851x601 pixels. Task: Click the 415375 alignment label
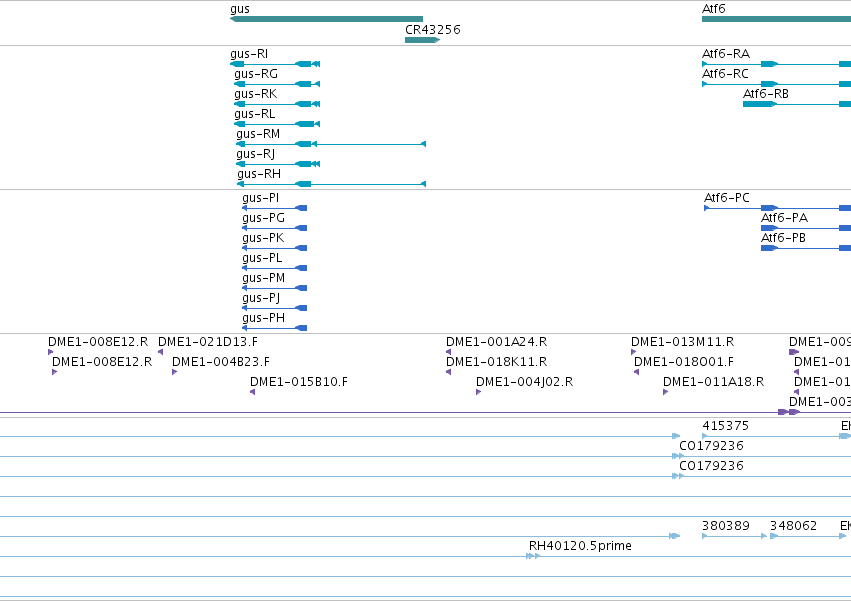tap(725, 426)
